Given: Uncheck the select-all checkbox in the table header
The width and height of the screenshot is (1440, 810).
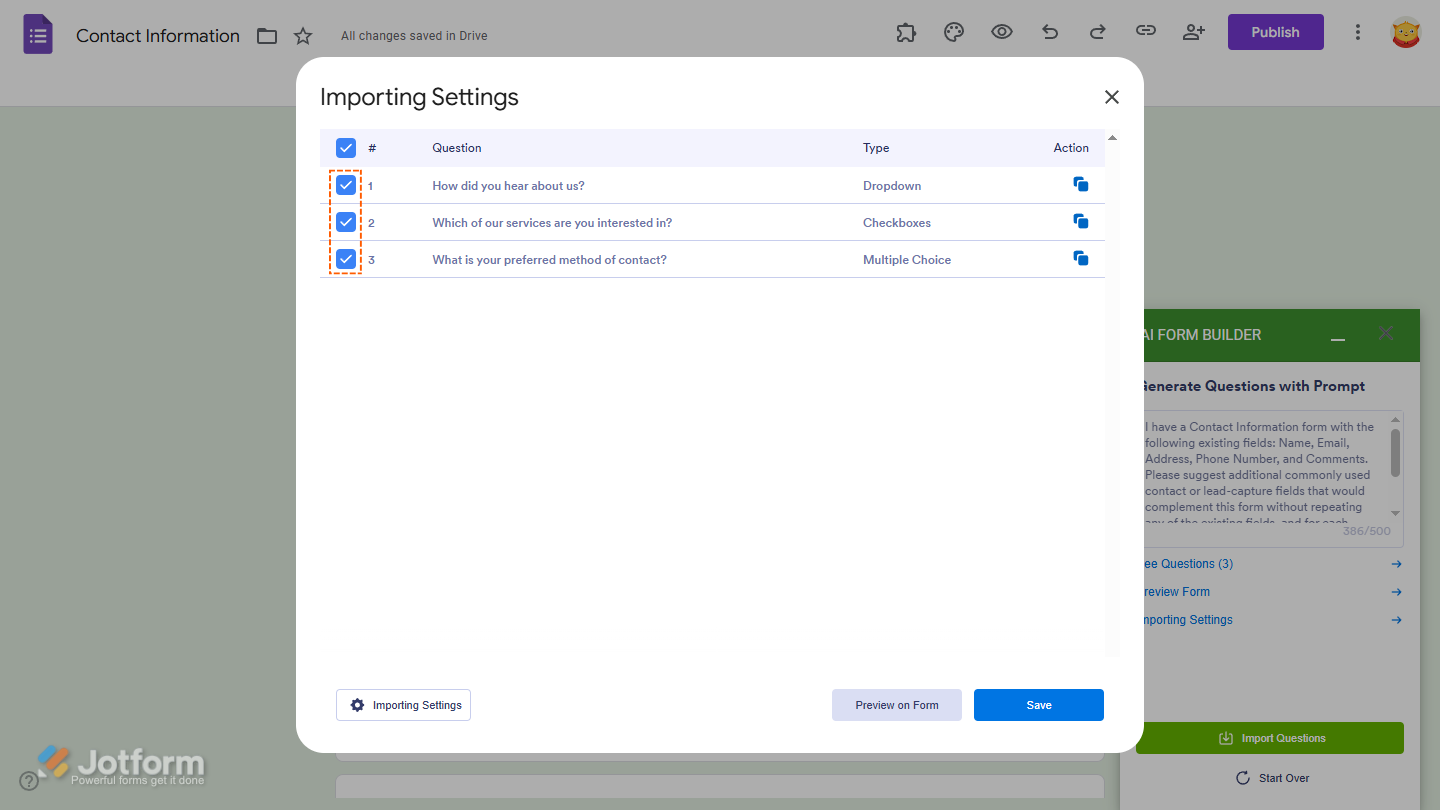Looking at the screenshot, I should coord(345,147).
